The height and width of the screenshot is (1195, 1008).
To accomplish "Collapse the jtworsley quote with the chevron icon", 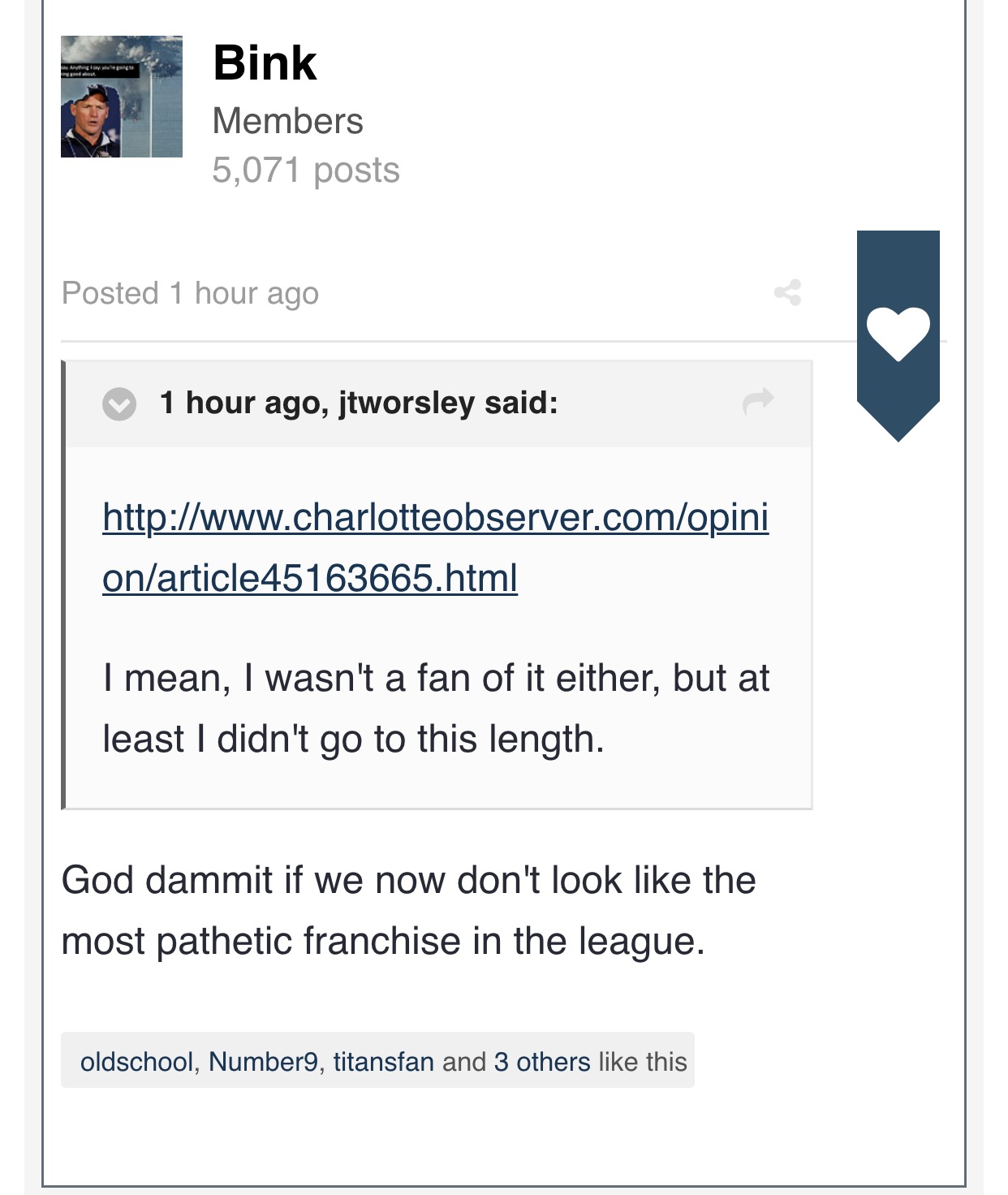I will pos(119,403).
